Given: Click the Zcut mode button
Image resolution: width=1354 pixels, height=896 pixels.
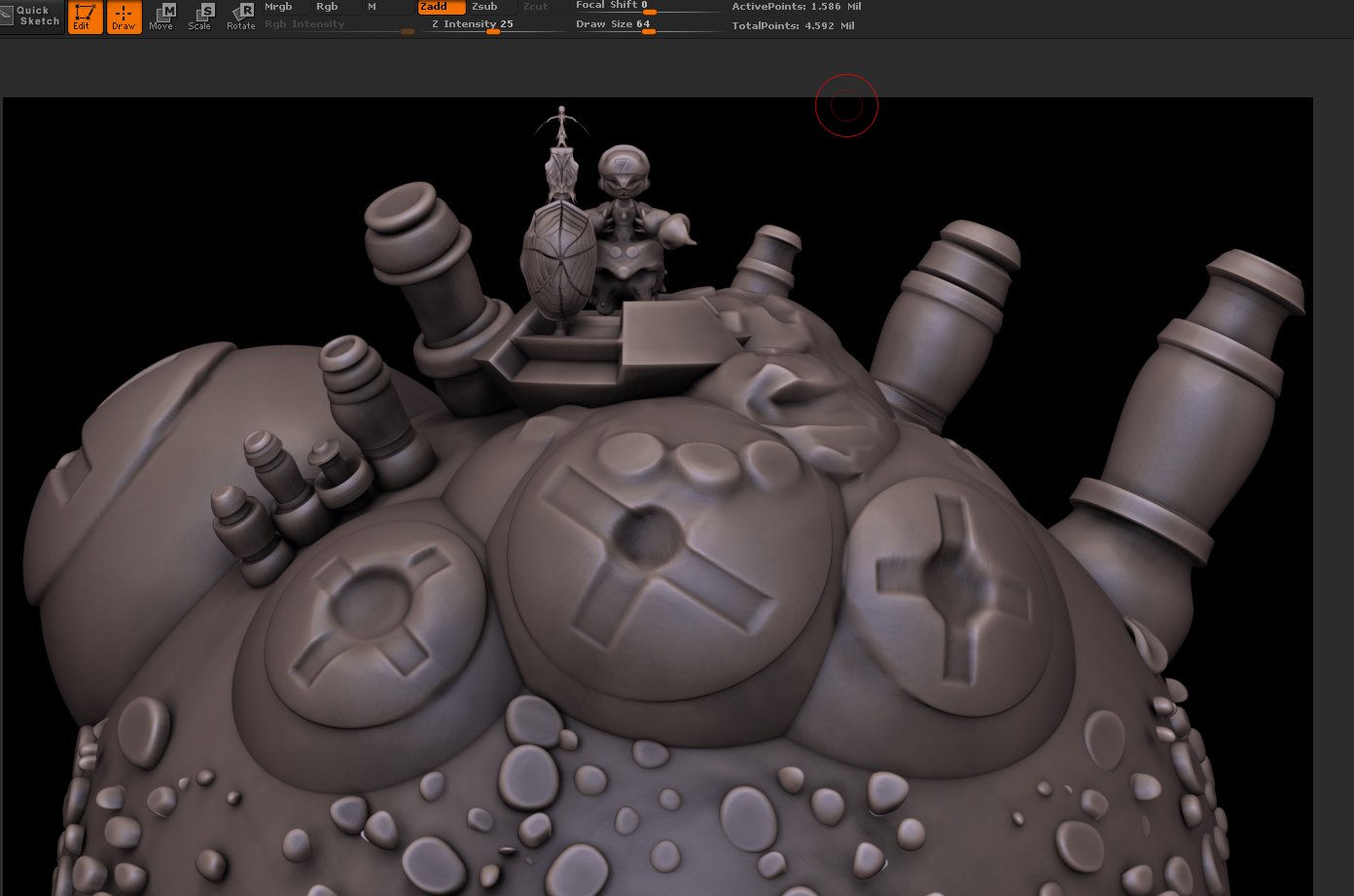Looking at the screenshot, I should click(x=543, y=7).
